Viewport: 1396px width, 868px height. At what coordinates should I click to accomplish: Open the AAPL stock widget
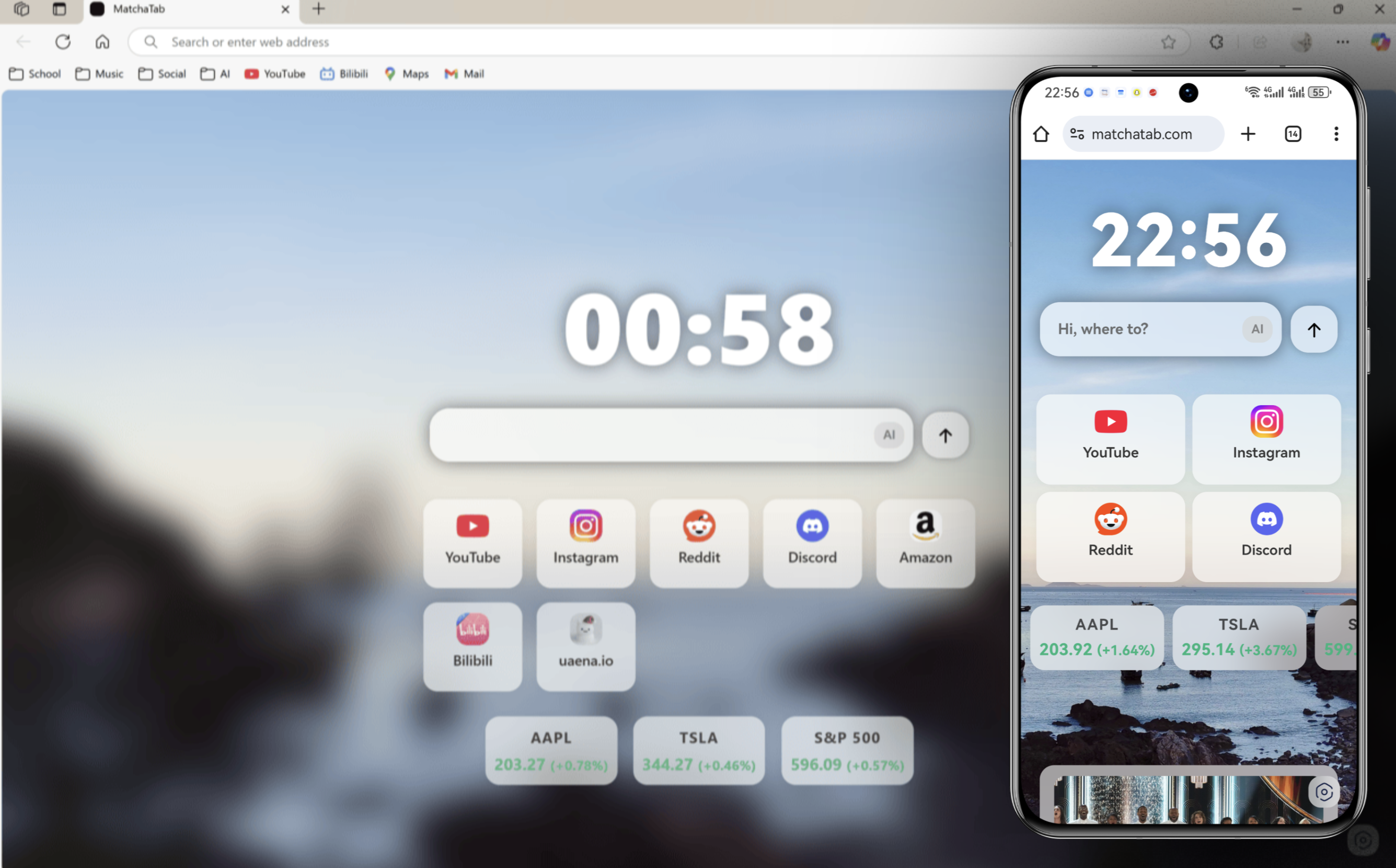click(551, 750)
